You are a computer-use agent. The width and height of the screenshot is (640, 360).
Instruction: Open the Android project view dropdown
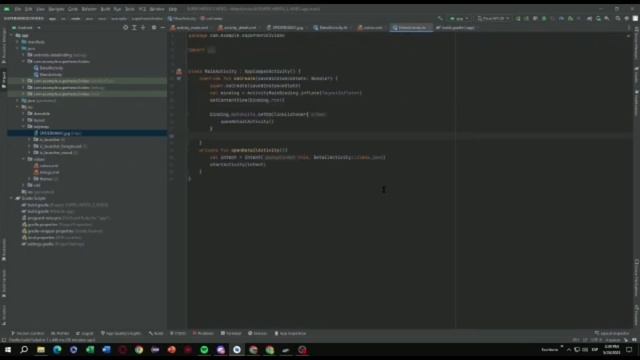[27, 28]
